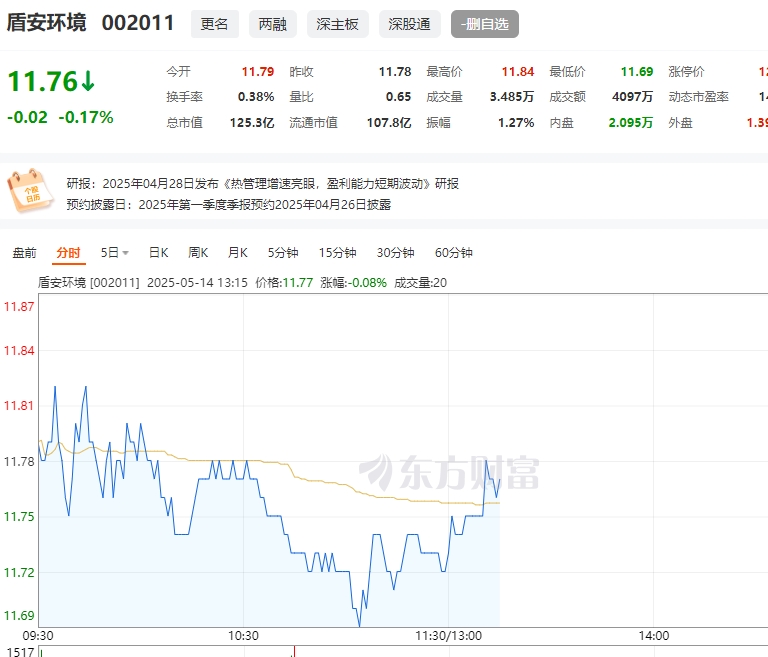
Task: Open the 60分钟 chart tab
Action: [454, 253]
